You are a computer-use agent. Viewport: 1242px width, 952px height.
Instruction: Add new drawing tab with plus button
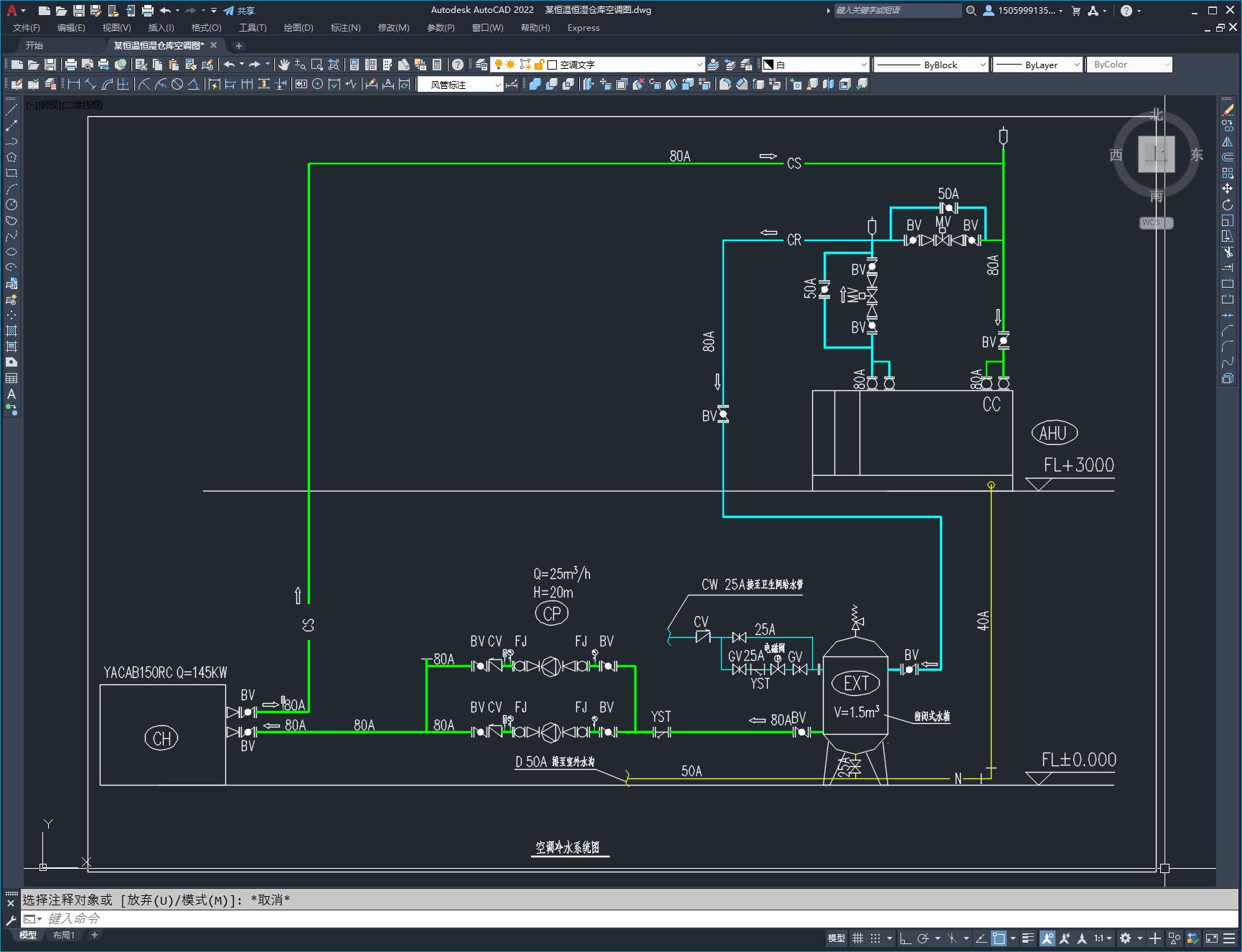pos(239,45)
